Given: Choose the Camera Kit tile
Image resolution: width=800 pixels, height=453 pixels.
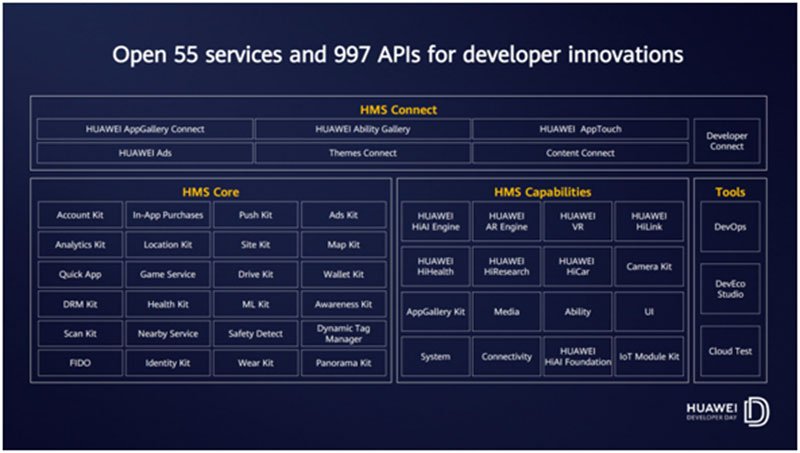Looking at the screenshot, I should 649,267.
